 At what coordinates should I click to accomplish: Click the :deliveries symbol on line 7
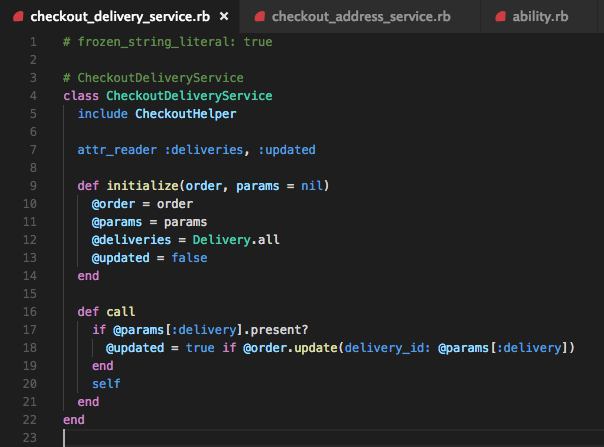tap(204, 150)
